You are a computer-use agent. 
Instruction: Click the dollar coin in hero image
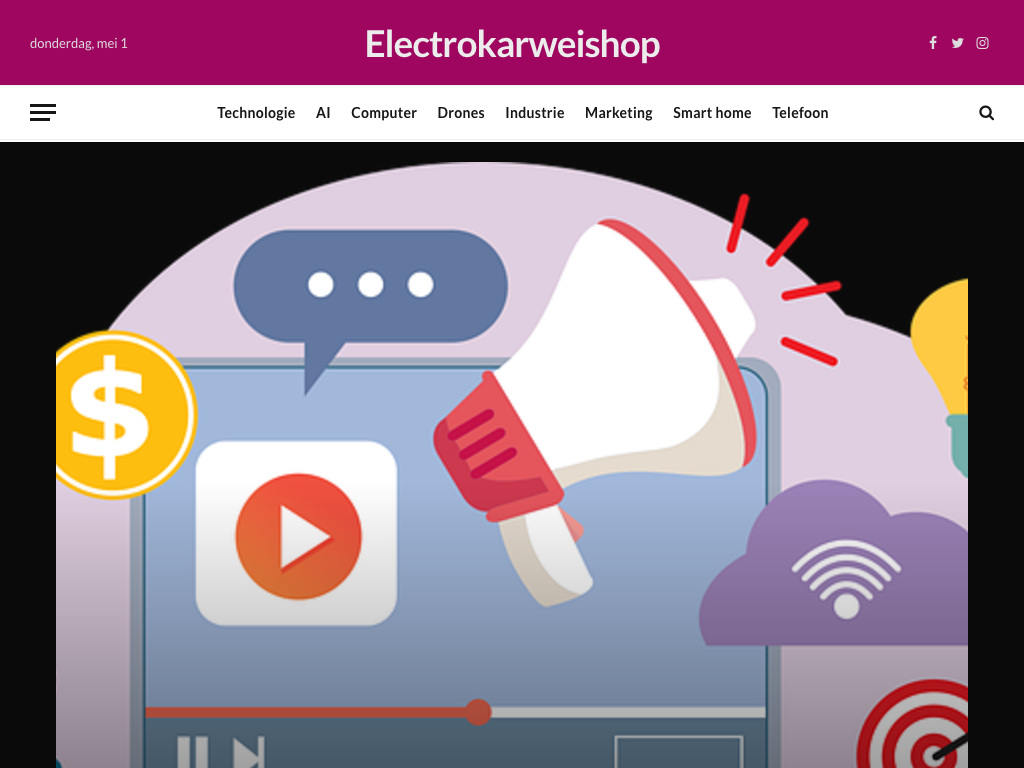(x=124, y=415)
